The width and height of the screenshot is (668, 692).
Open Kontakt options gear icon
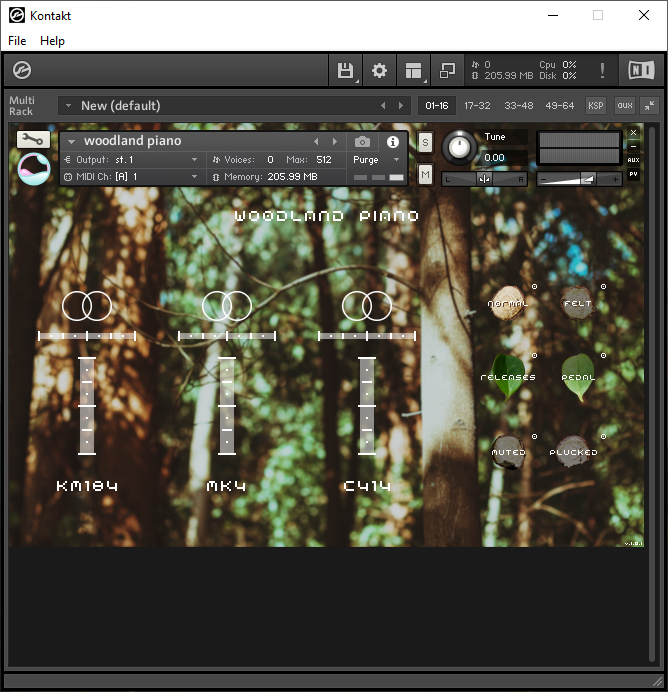379,71
